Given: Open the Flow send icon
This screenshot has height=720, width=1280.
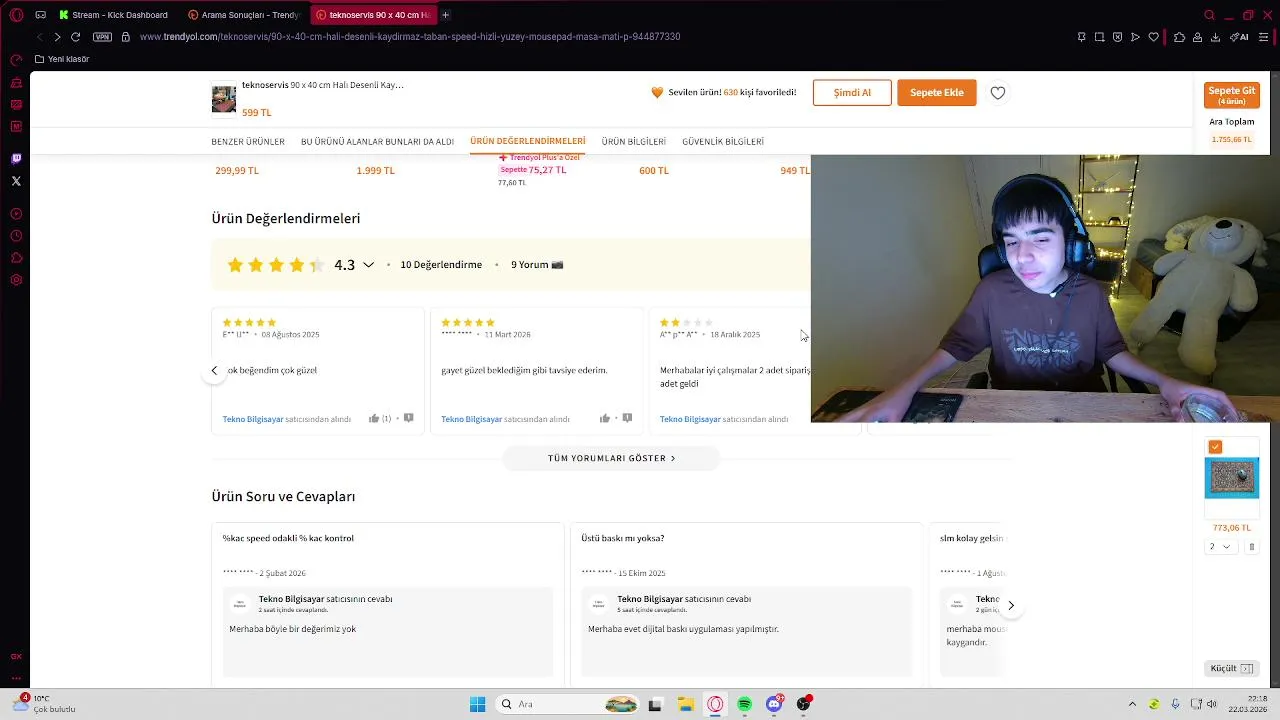Looking at the screenshot, I should pyautogui.click(x=1135, y=37).
